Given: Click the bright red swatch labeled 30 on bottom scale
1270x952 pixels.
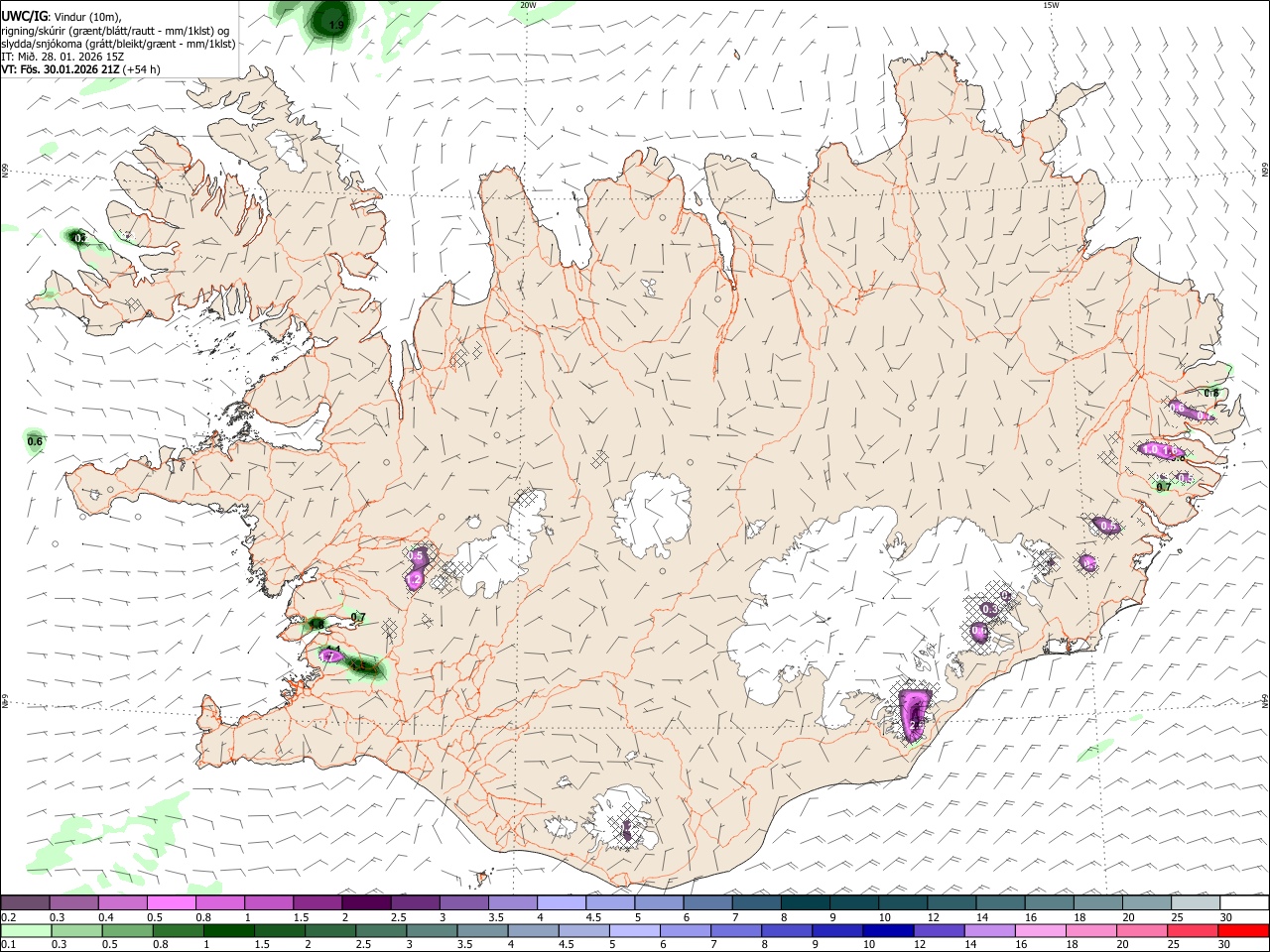Looking at the screenshot, I should (x=1245, y=931).
